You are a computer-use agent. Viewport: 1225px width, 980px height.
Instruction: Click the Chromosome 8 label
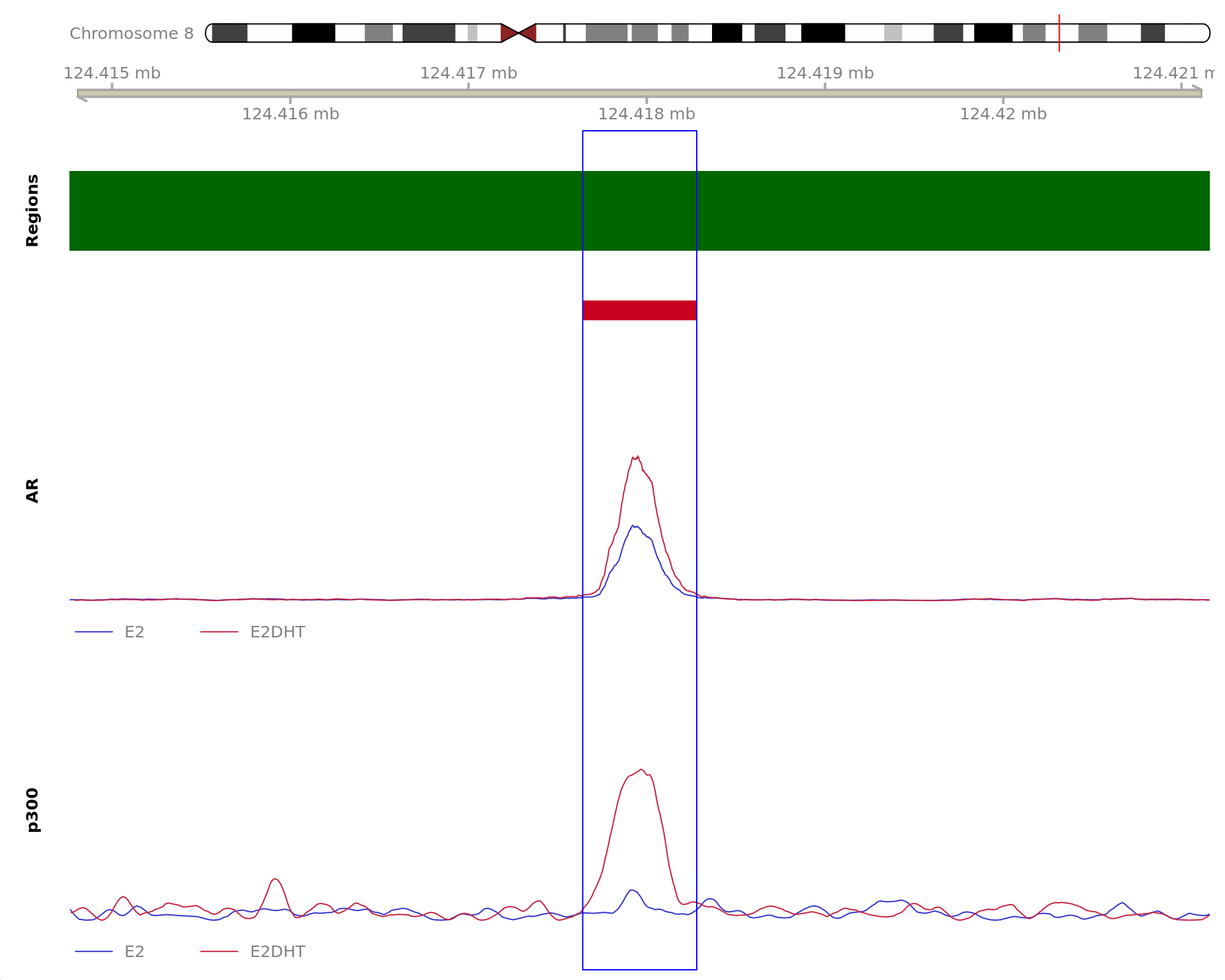point(131,33)
